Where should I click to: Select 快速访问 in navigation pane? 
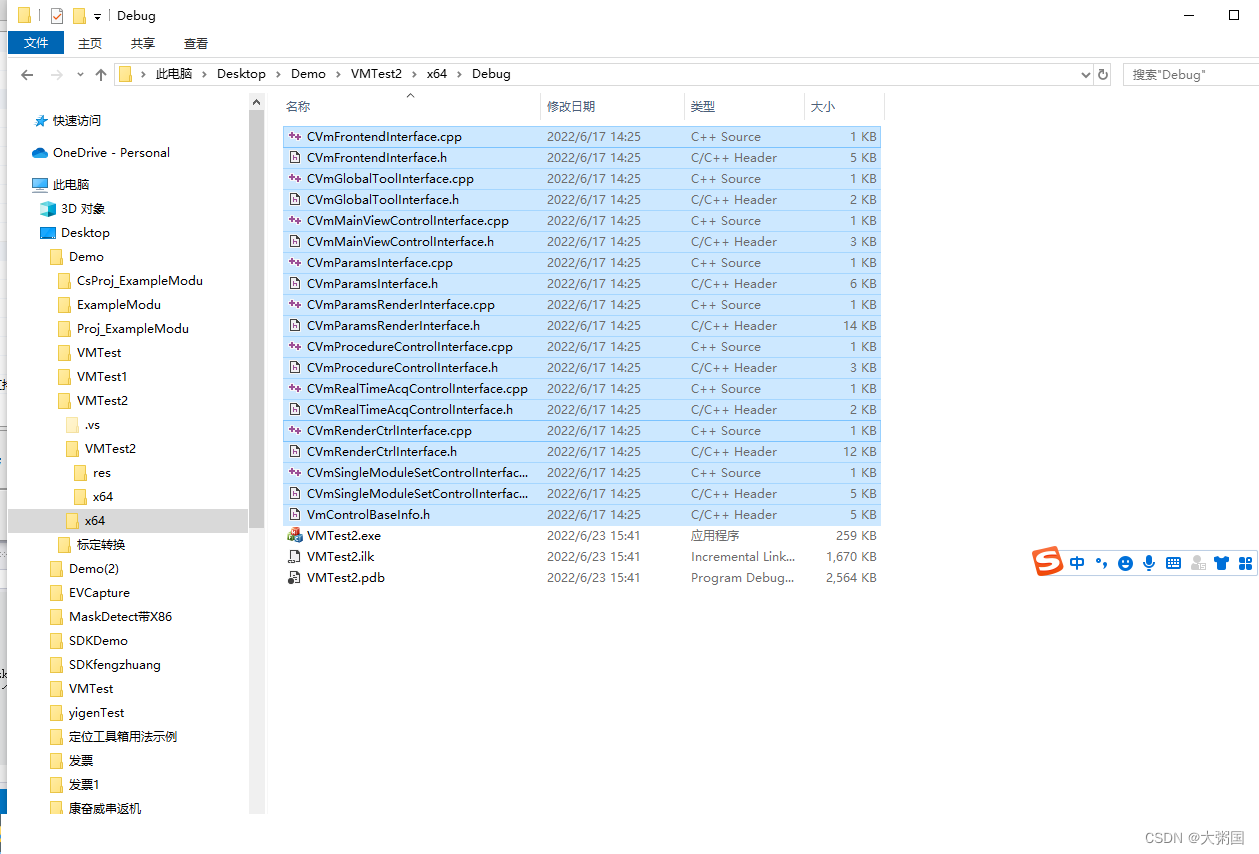coord(77,121)
